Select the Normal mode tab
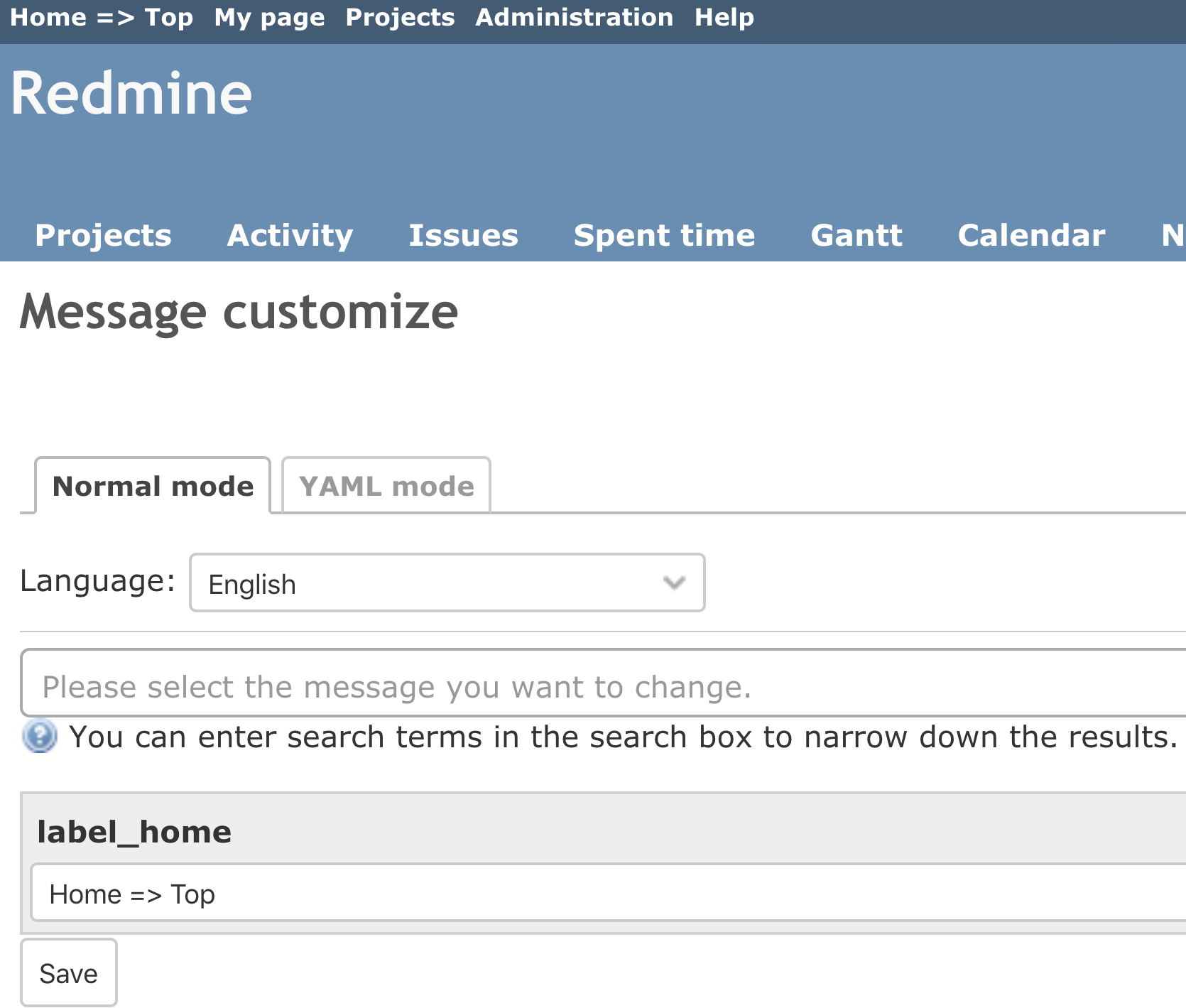 [153, 487]
